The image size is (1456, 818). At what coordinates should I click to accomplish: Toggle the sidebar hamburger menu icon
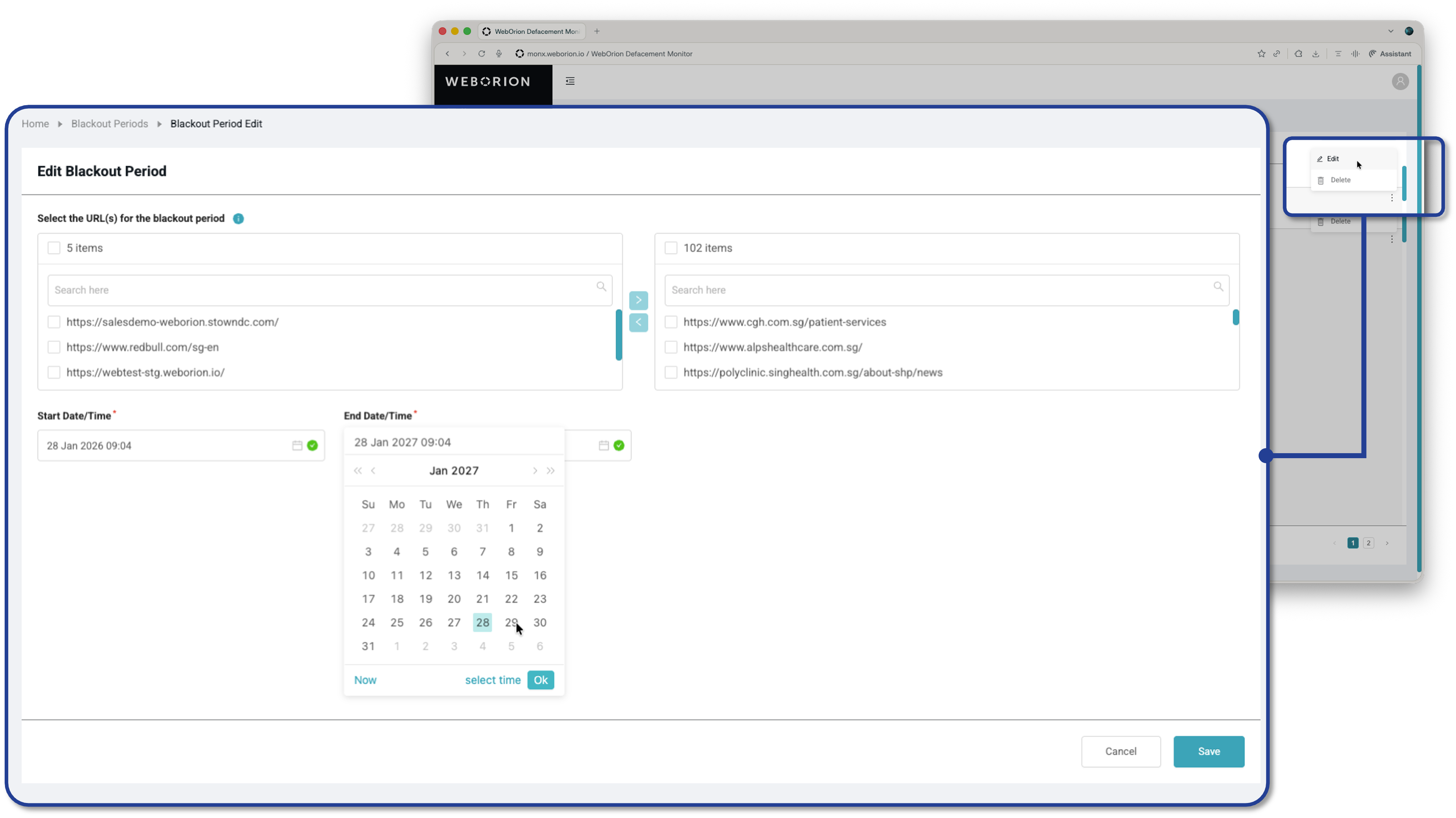pos(570,82)
